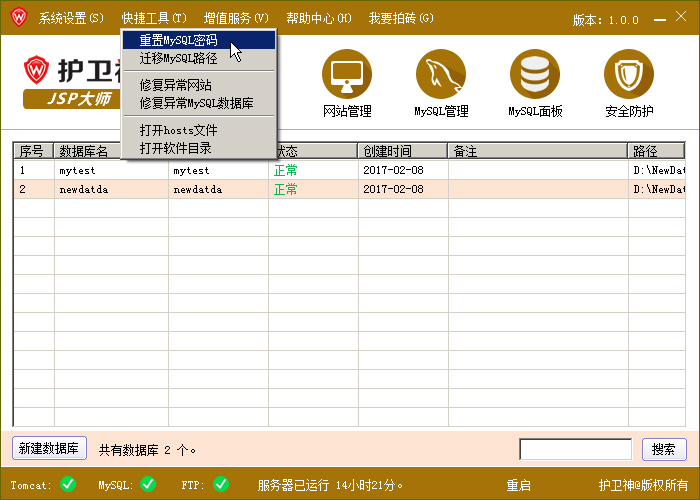Open the 增值服务(V) menu
The image size is (700, 500).
pos(236,18)
